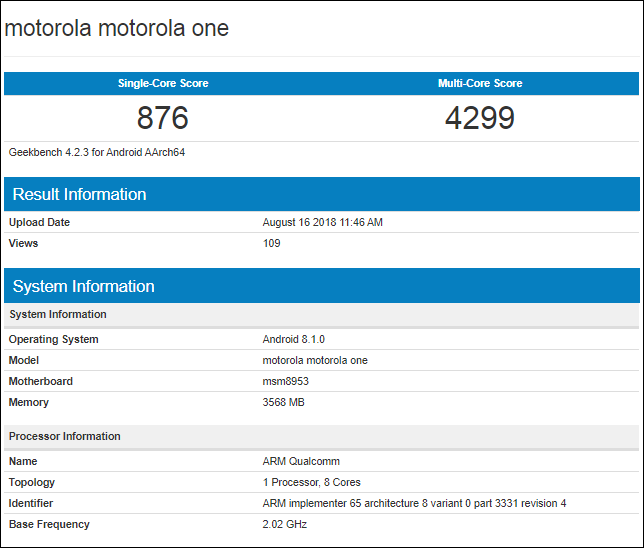
Task: Click the Model value in the table
Action: pyautogui.click(x=315, y=360)
